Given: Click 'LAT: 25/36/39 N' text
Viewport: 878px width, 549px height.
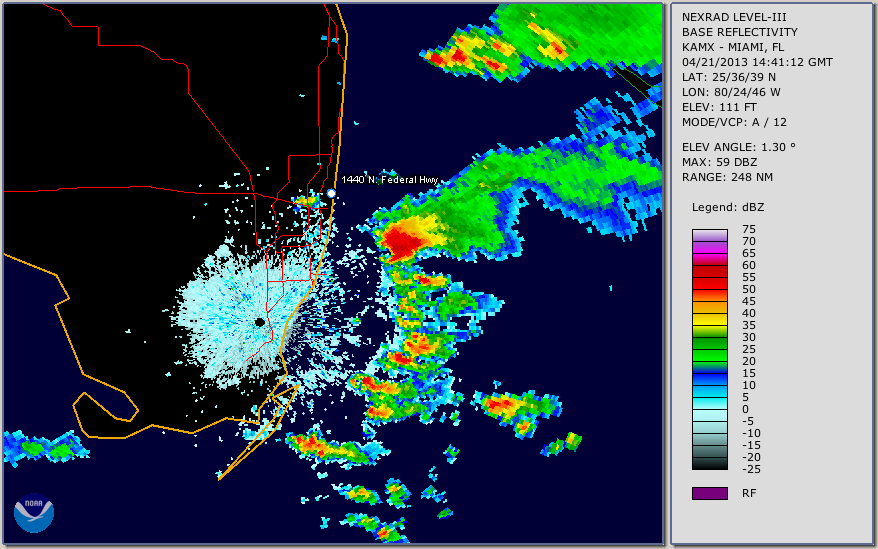Looking at the screenshot, I should 728,77.
